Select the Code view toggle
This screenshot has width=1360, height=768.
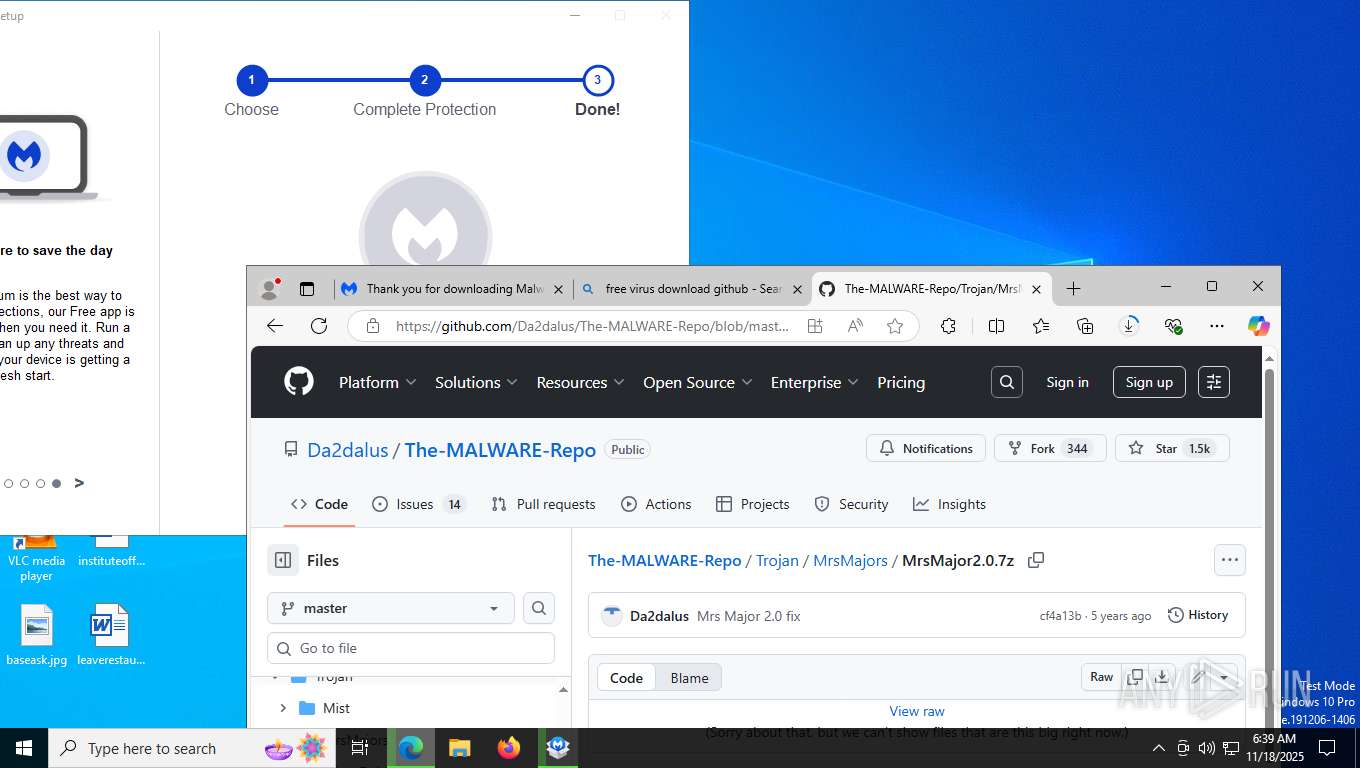[626, 678]
